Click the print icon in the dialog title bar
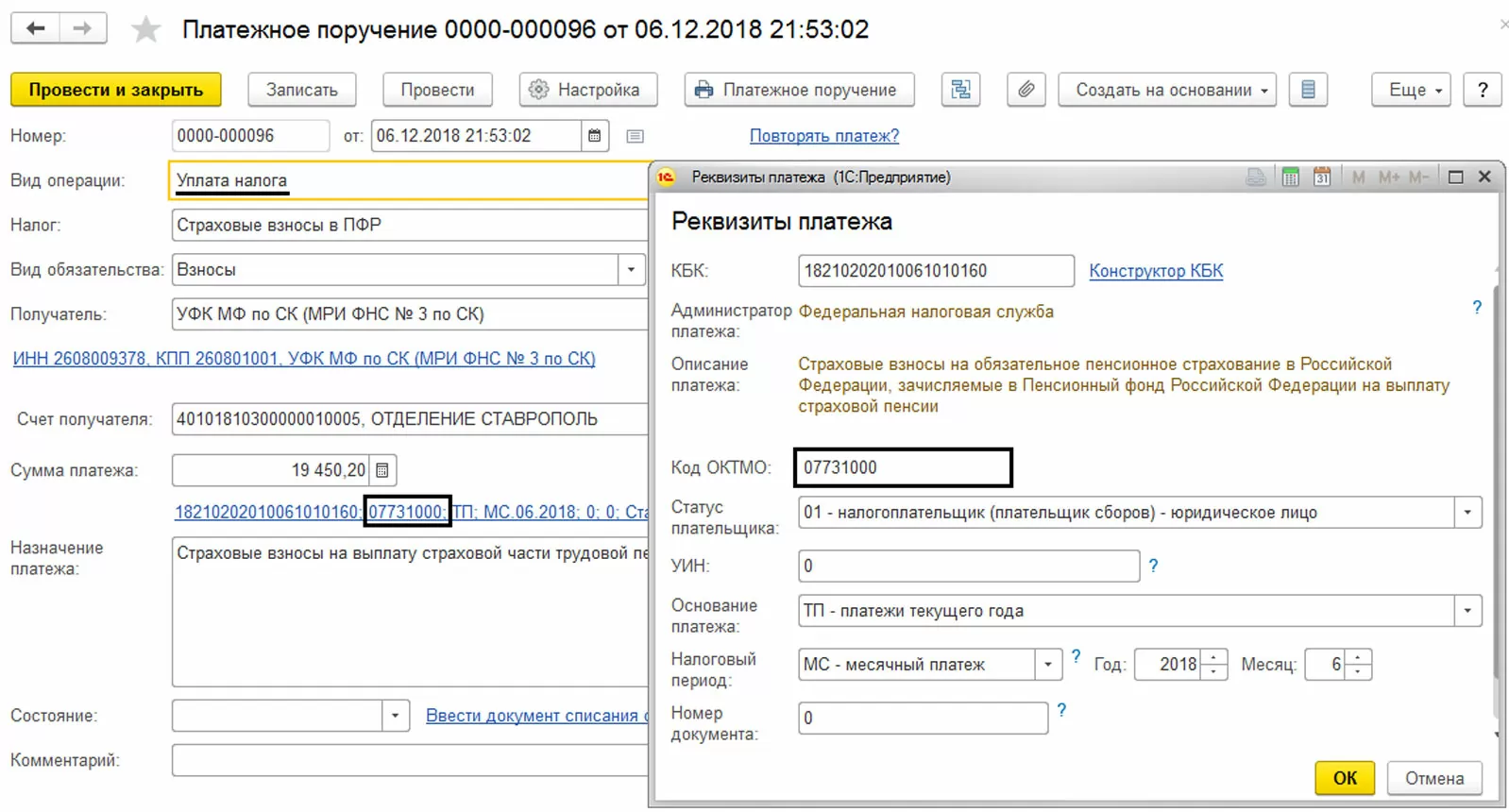This screenshot has width=1509, height=812. click(1256, 177)
